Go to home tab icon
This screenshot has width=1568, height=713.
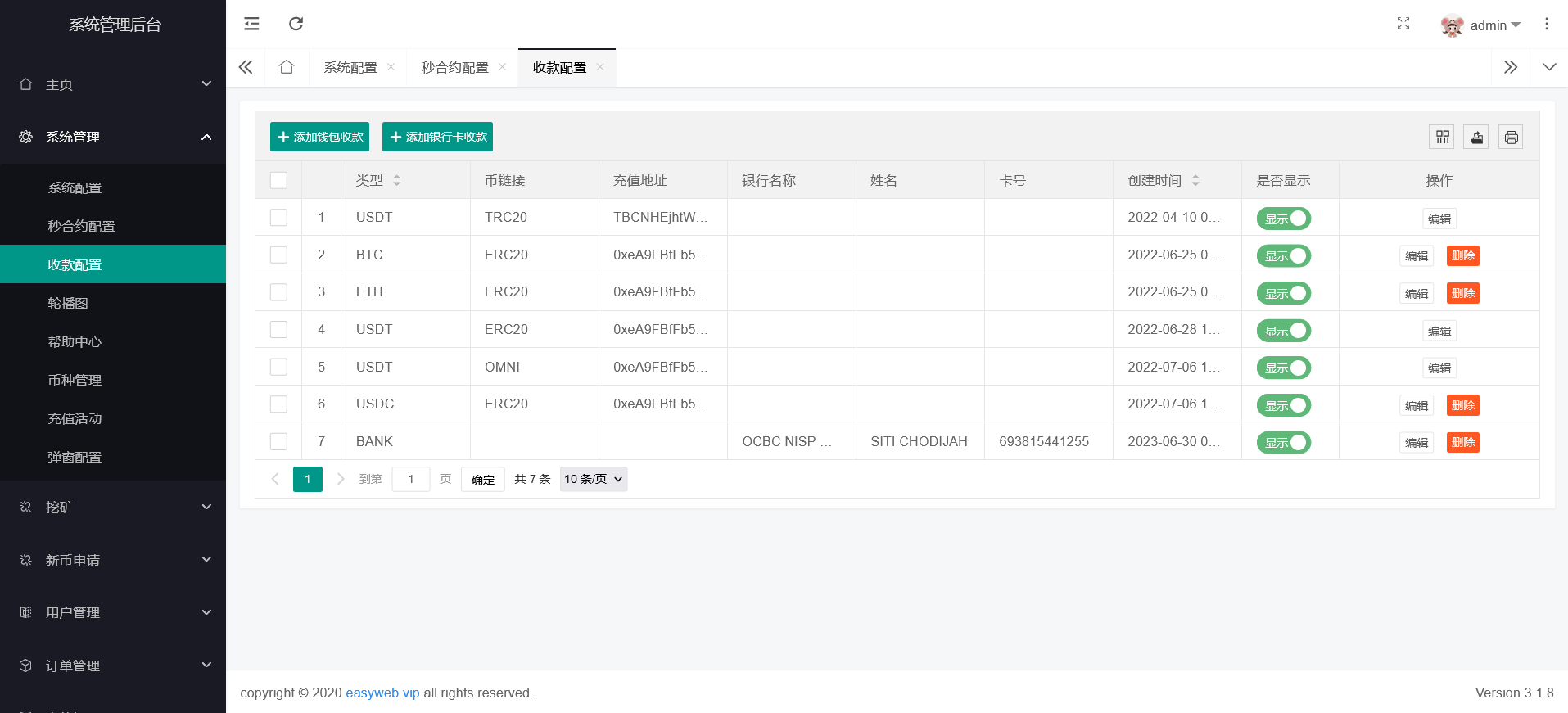[x=287, y=67]
